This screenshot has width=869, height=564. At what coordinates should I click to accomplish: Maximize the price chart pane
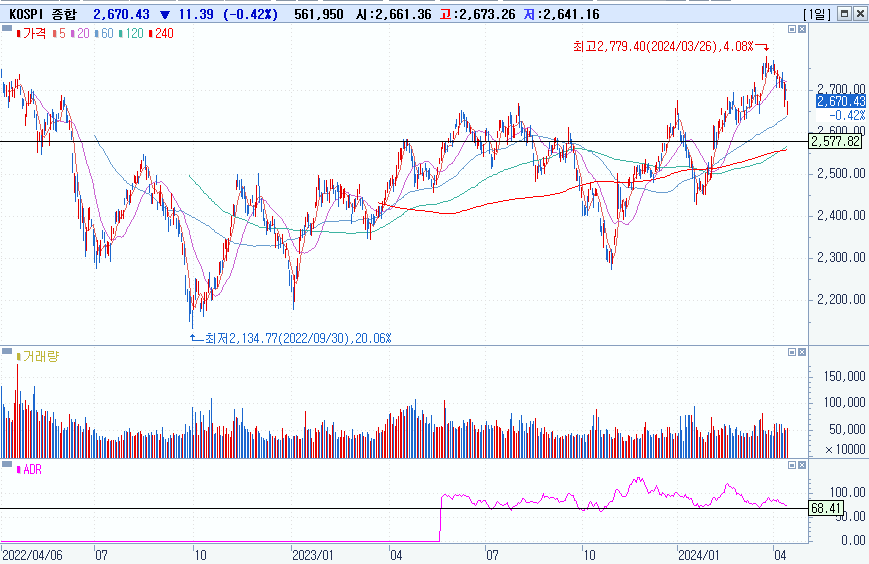coord(792,29)
